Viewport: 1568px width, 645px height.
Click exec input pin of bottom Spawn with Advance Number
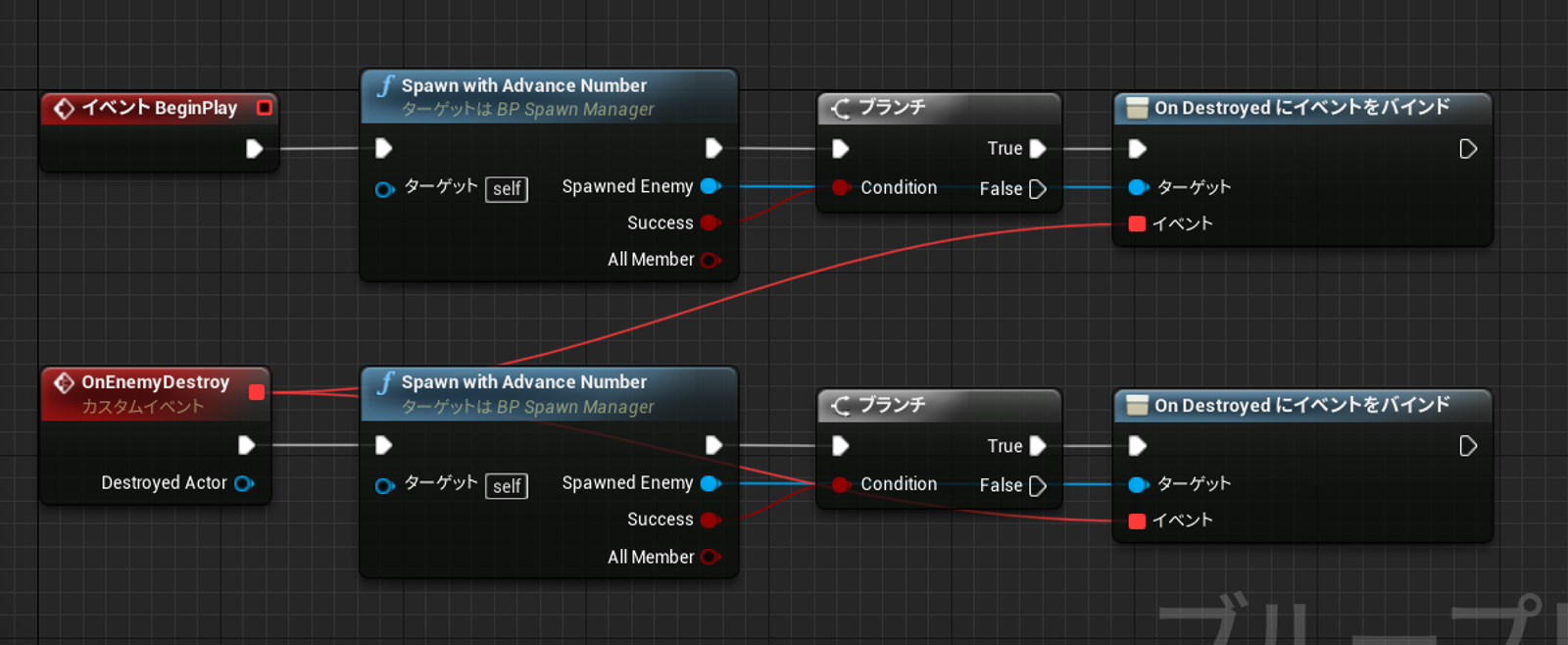point(383,445)
